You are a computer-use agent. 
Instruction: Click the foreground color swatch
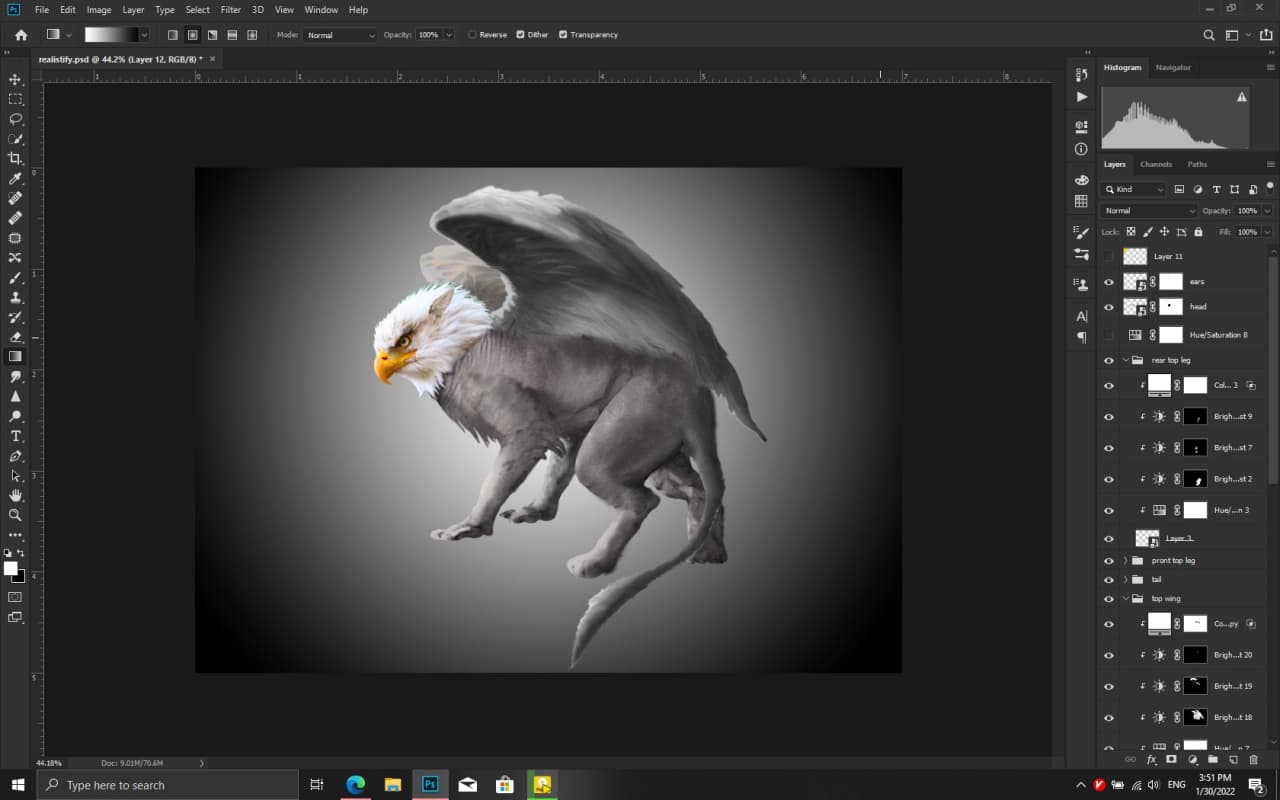(10, 568)
